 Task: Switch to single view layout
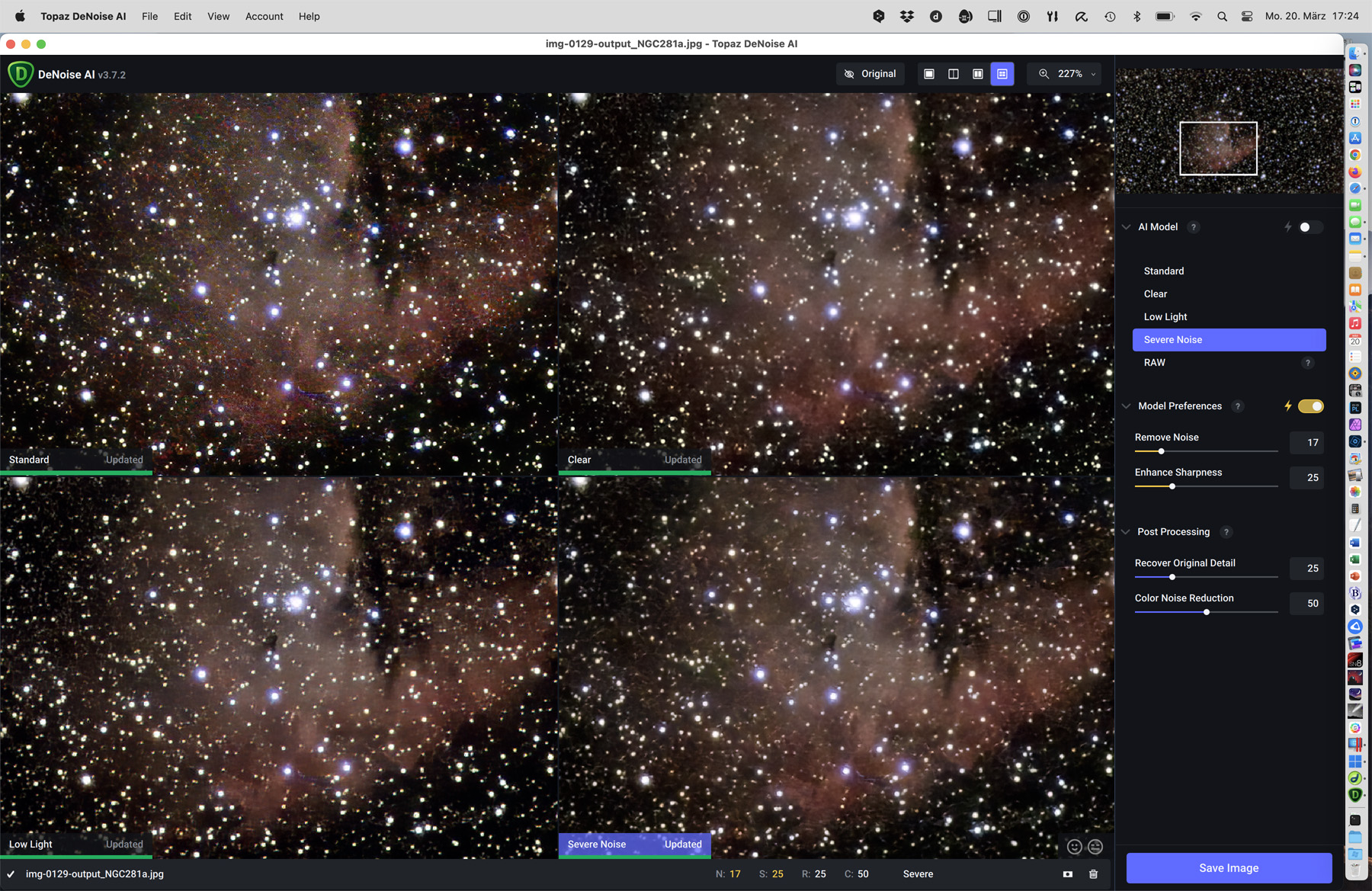[x=929, y=74]
